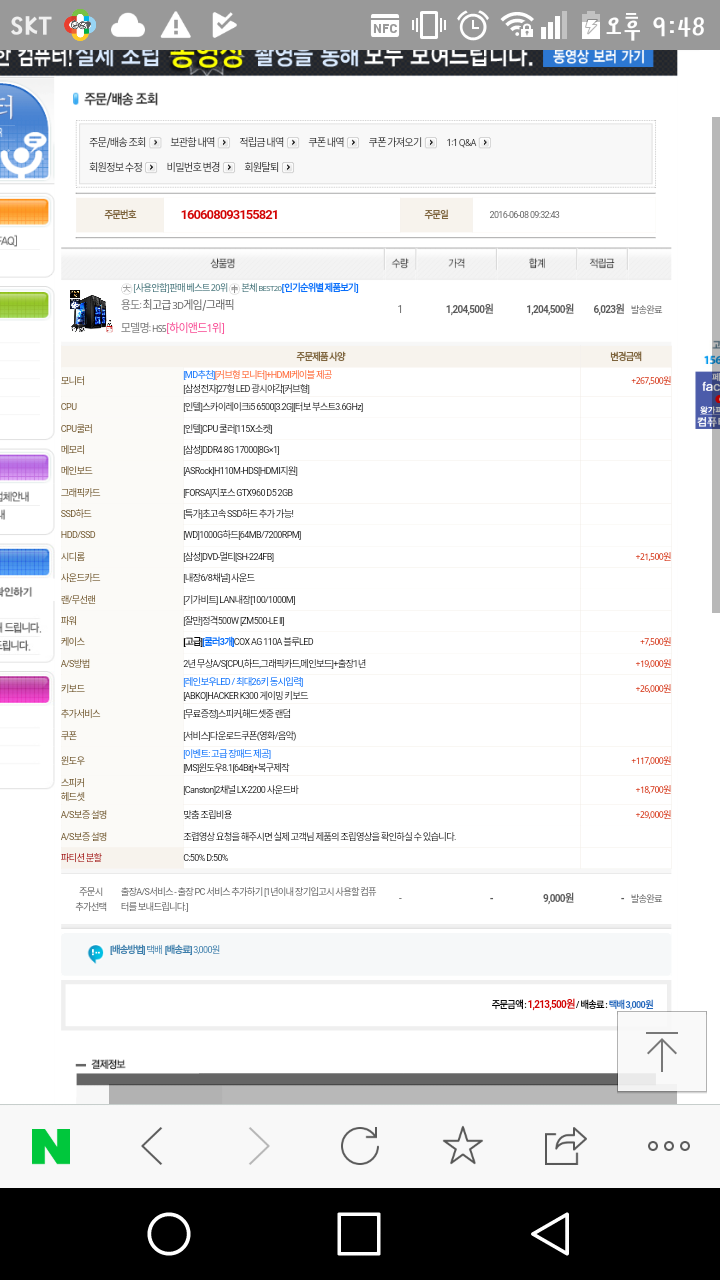
Task: Tap 동영상 보러 가기 banner button
Action: point(598,56)
